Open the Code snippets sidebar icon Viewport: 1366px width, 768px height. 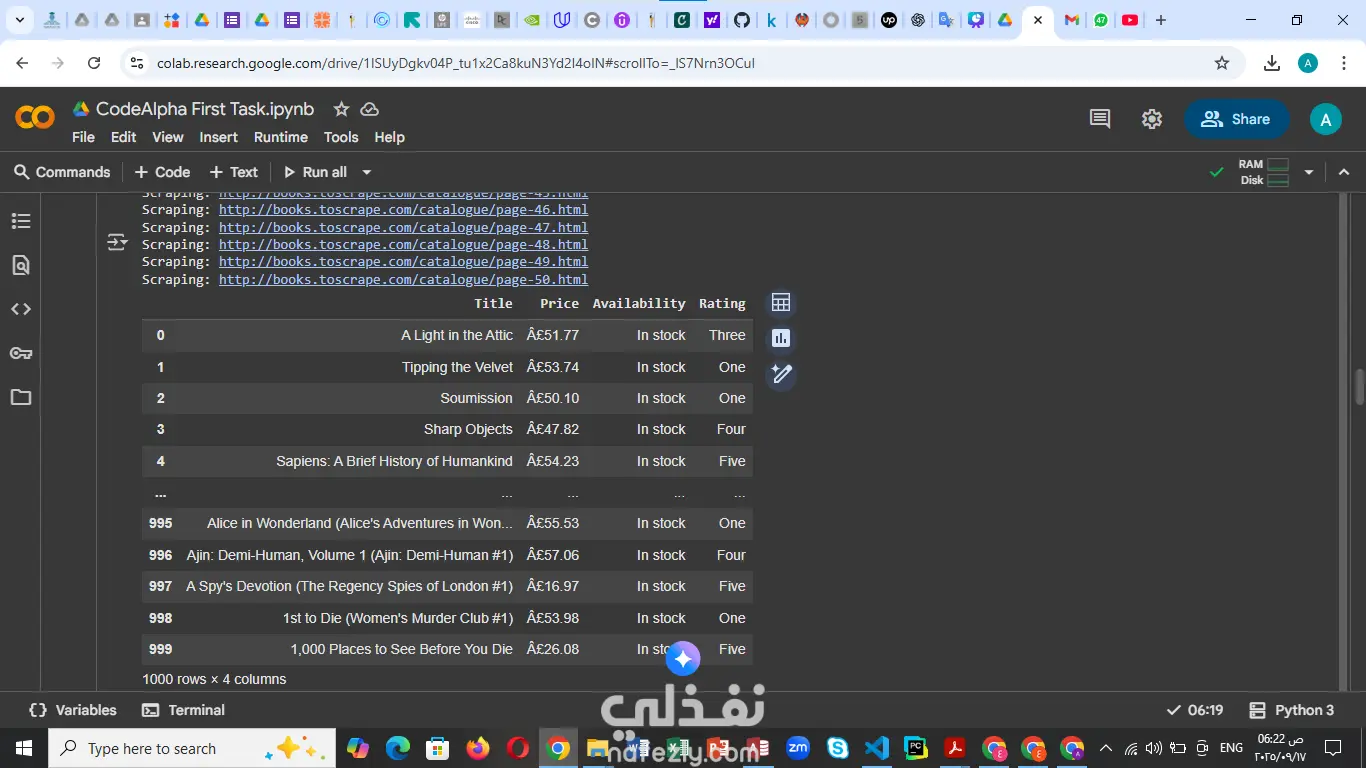point(21,309)
